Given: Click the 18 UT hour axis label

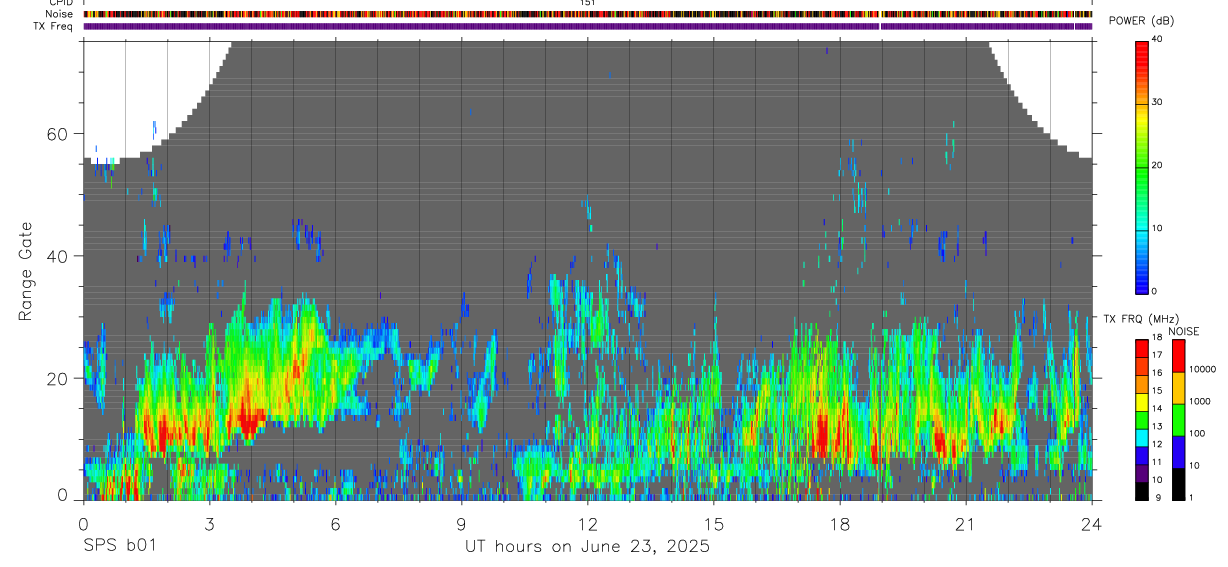Looking at the screenshot, I should point(839,524).
